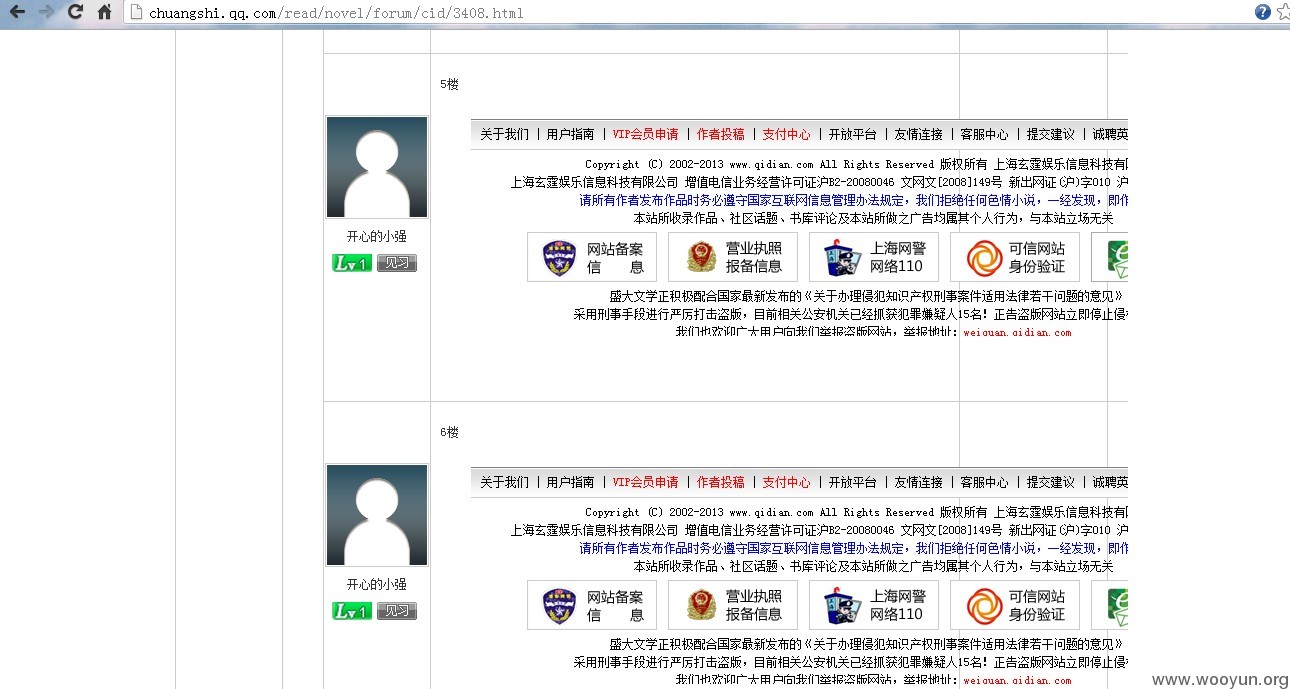Click the browser forward arrow
1290x689 pixels.
point(46,12)
